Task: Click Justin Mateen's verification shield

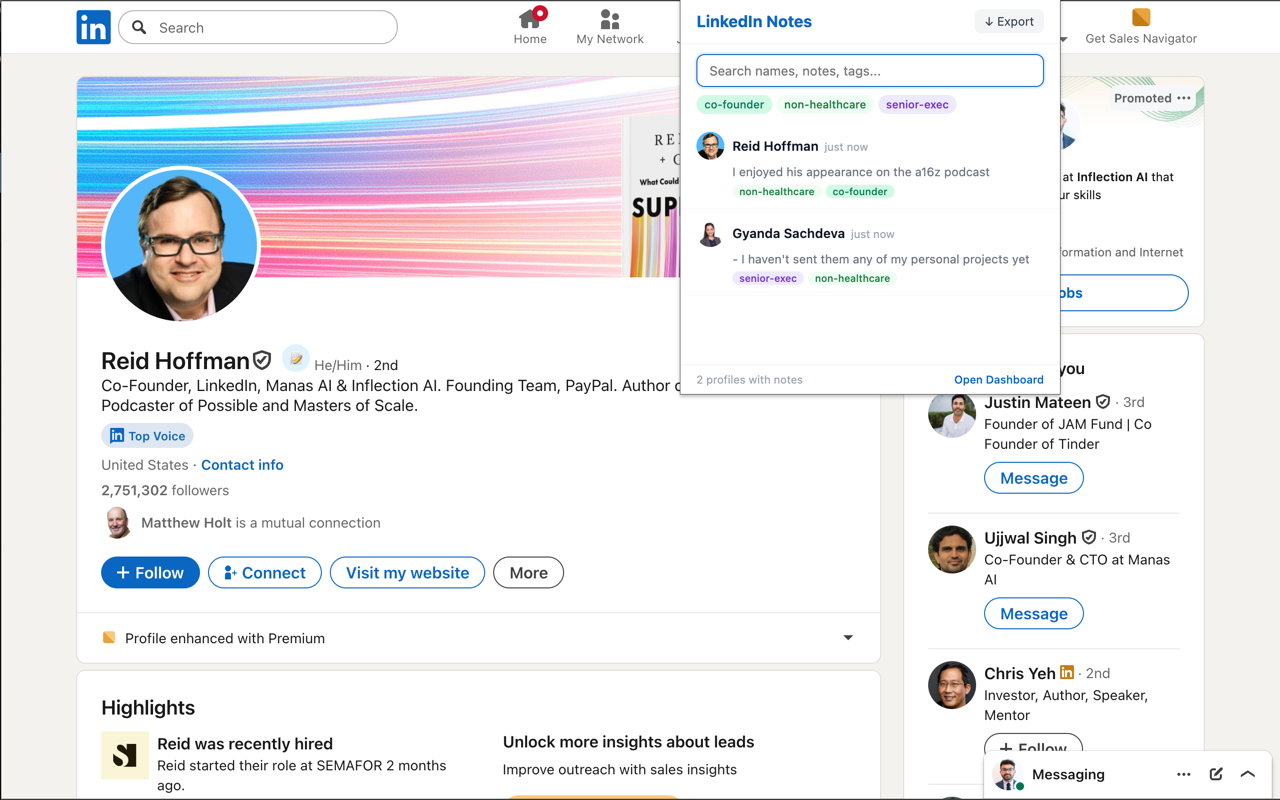Action: pos(1103,402)
